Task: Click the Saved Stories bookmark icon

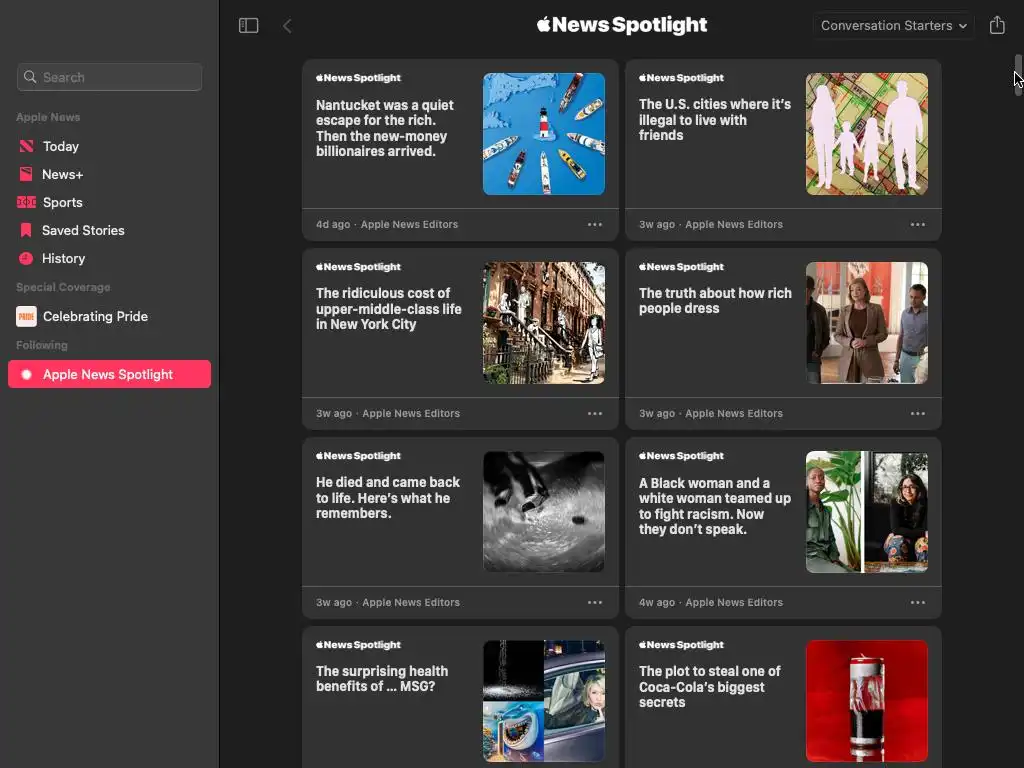Action: click(x=26, y=231)
